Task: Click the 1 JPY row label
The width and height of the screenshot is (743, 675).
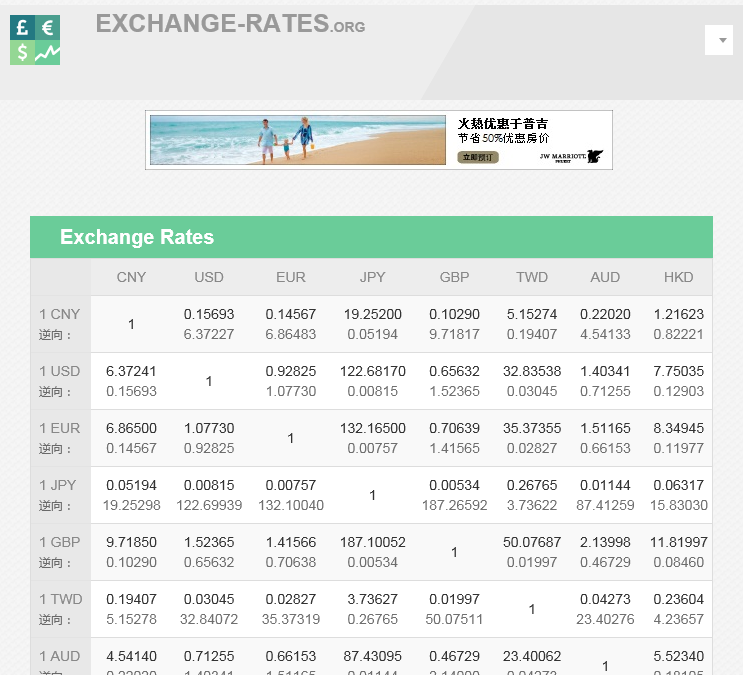Action: coord(59,485)
